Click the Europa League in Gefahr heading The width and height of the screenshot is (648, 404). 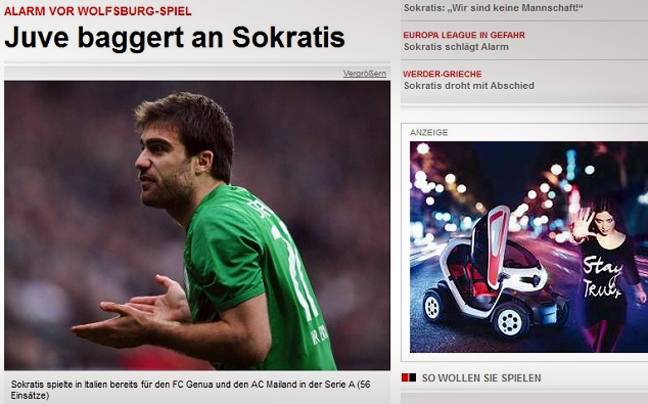464,35
